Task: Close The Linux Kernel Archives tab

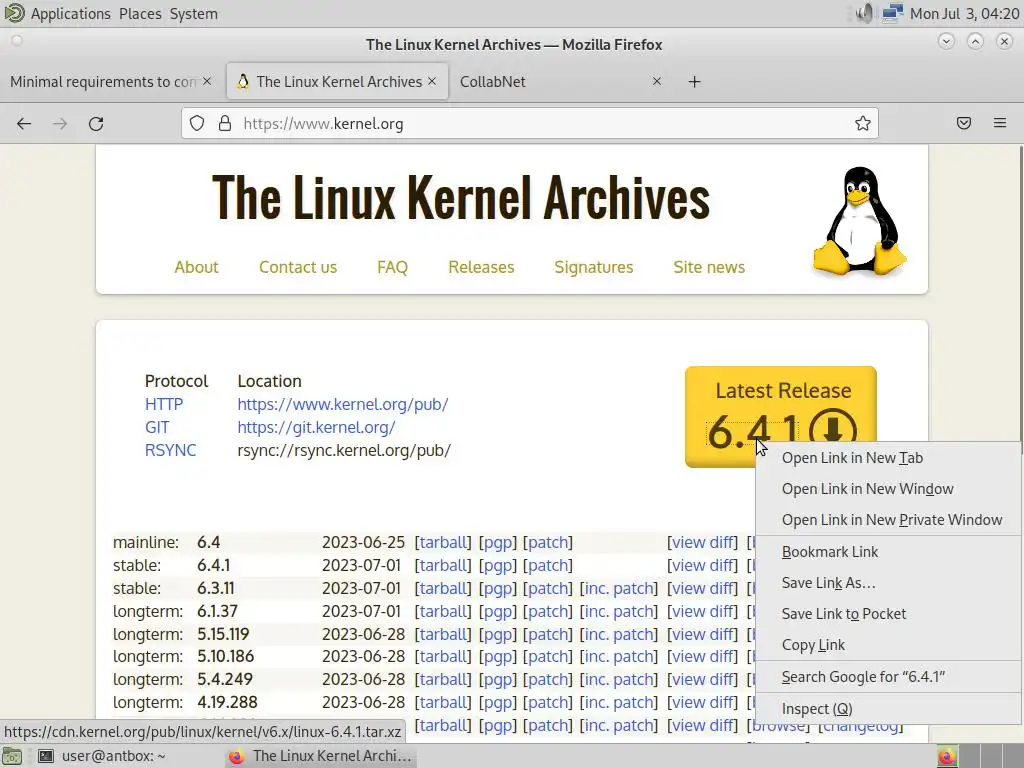Action: click(432, 81)
